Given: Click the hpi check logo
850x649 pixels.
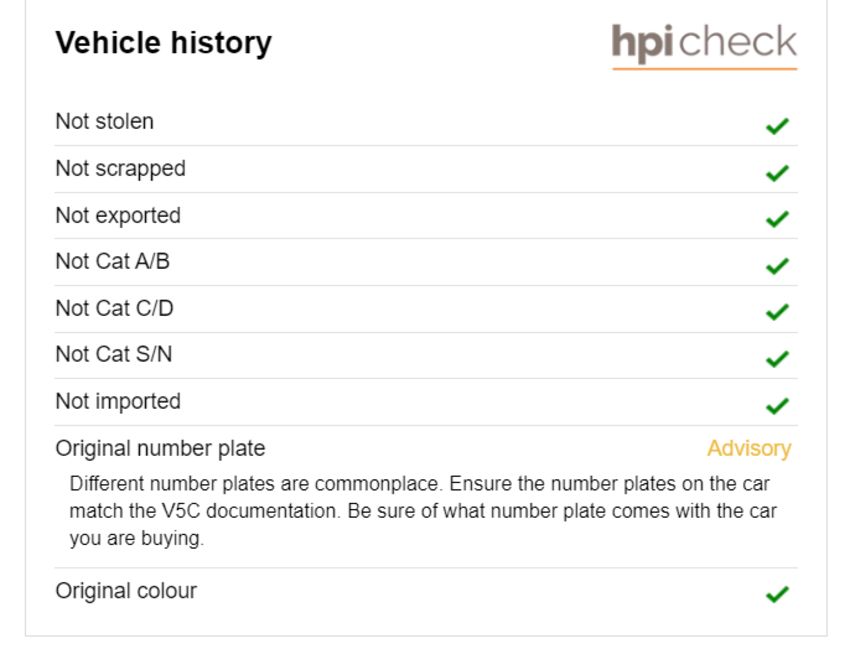Looking at the screenshot, I should pyautogui.click(x=704, y=46).
